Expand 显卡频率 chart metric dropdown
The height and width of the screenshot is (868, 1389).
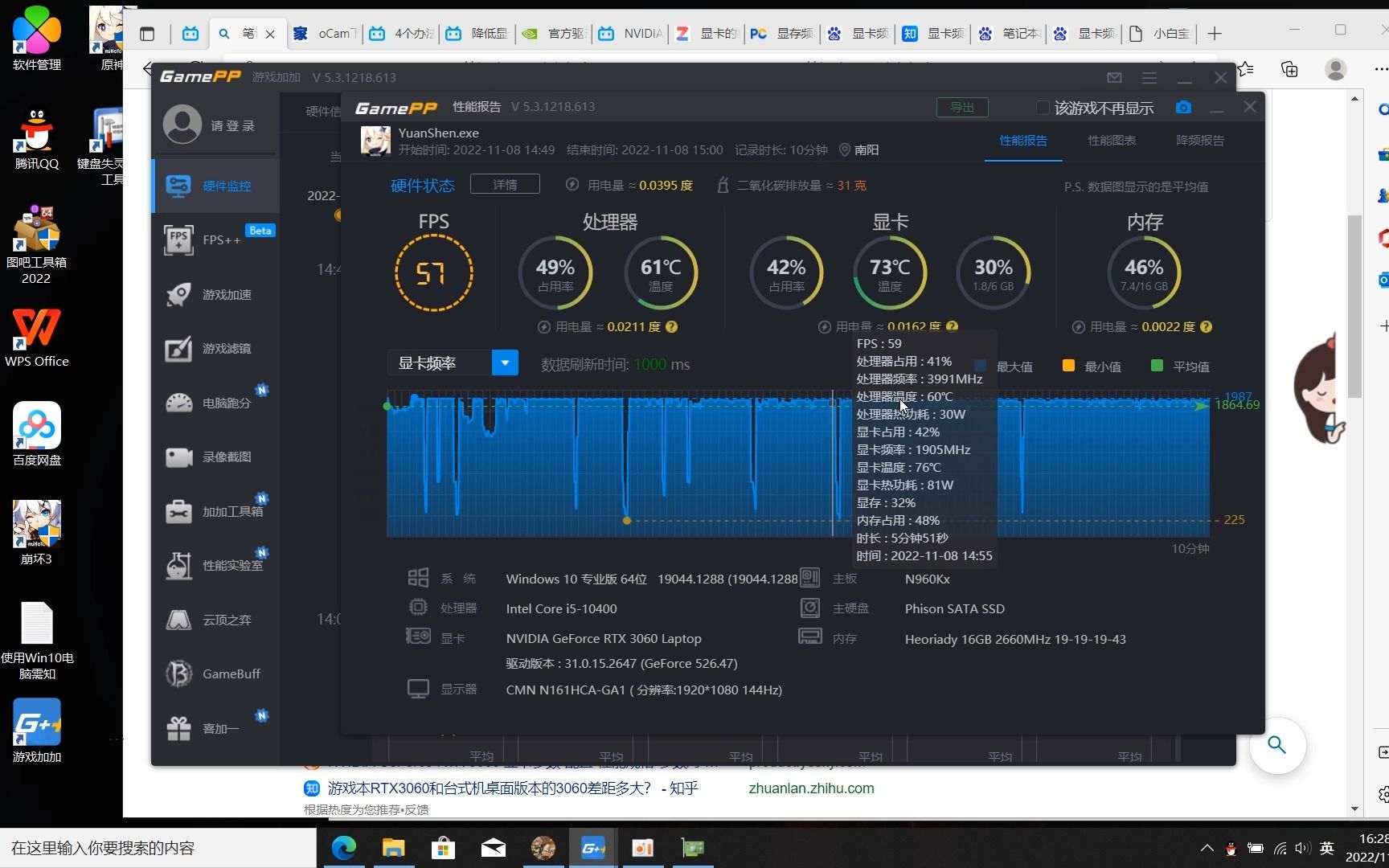(505, 363)
